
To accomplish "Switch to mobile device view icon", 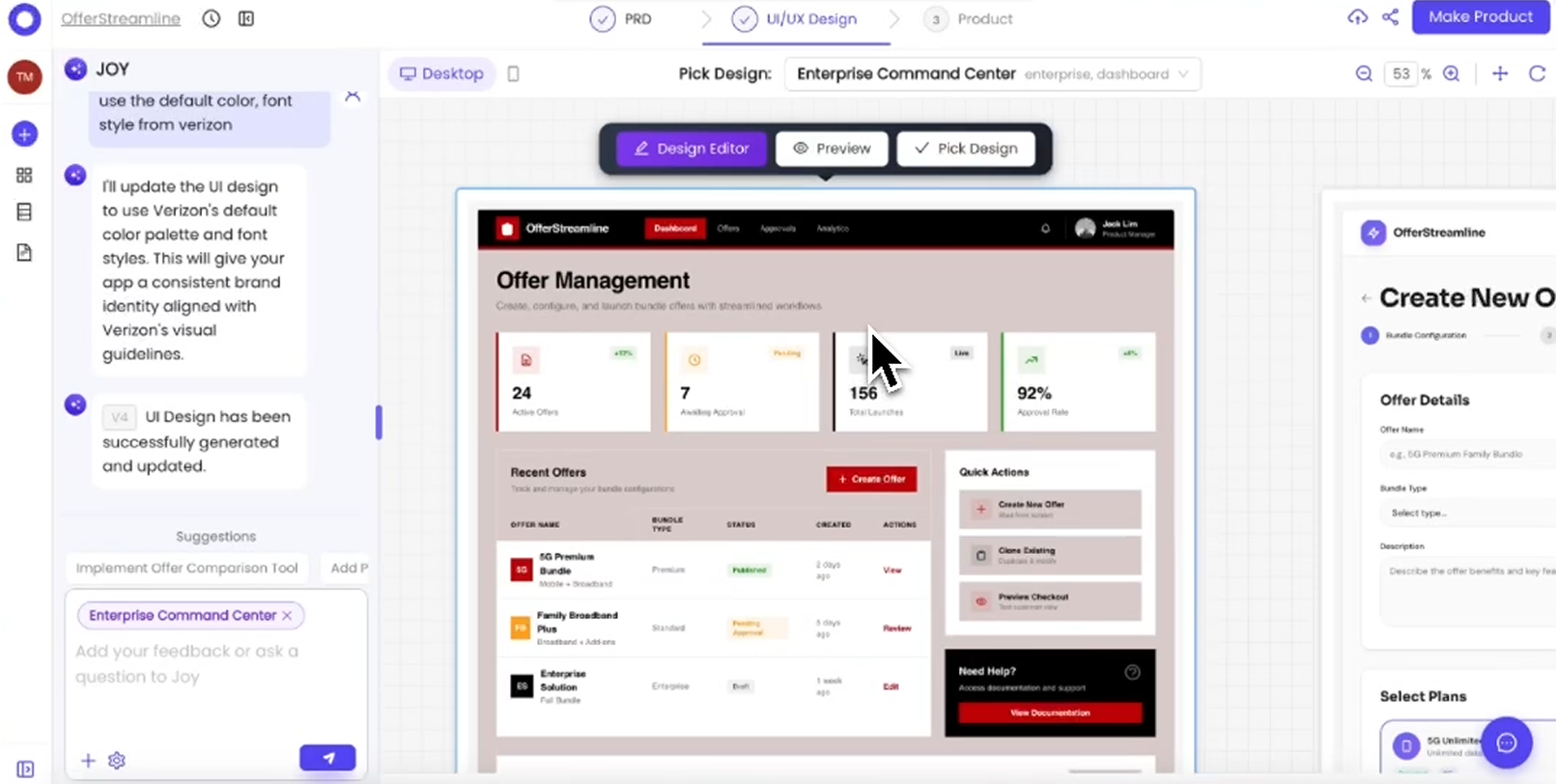I will [x=514, y=73].
